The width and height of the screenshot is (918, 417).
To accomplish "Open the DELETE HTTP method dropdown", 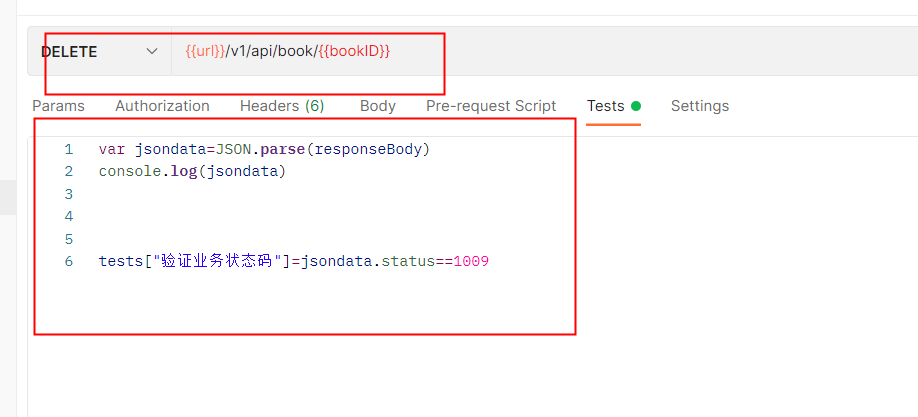I will [x=100, y=52].
